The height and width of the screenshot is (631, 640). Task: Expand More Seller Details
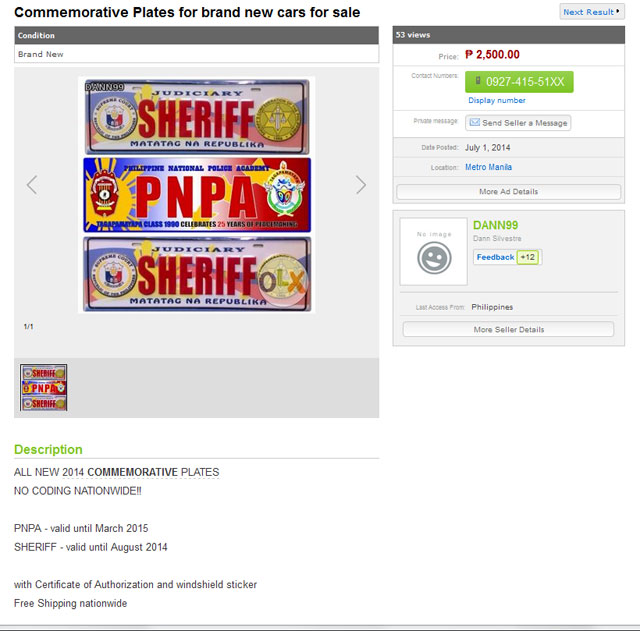click(508, 329)
